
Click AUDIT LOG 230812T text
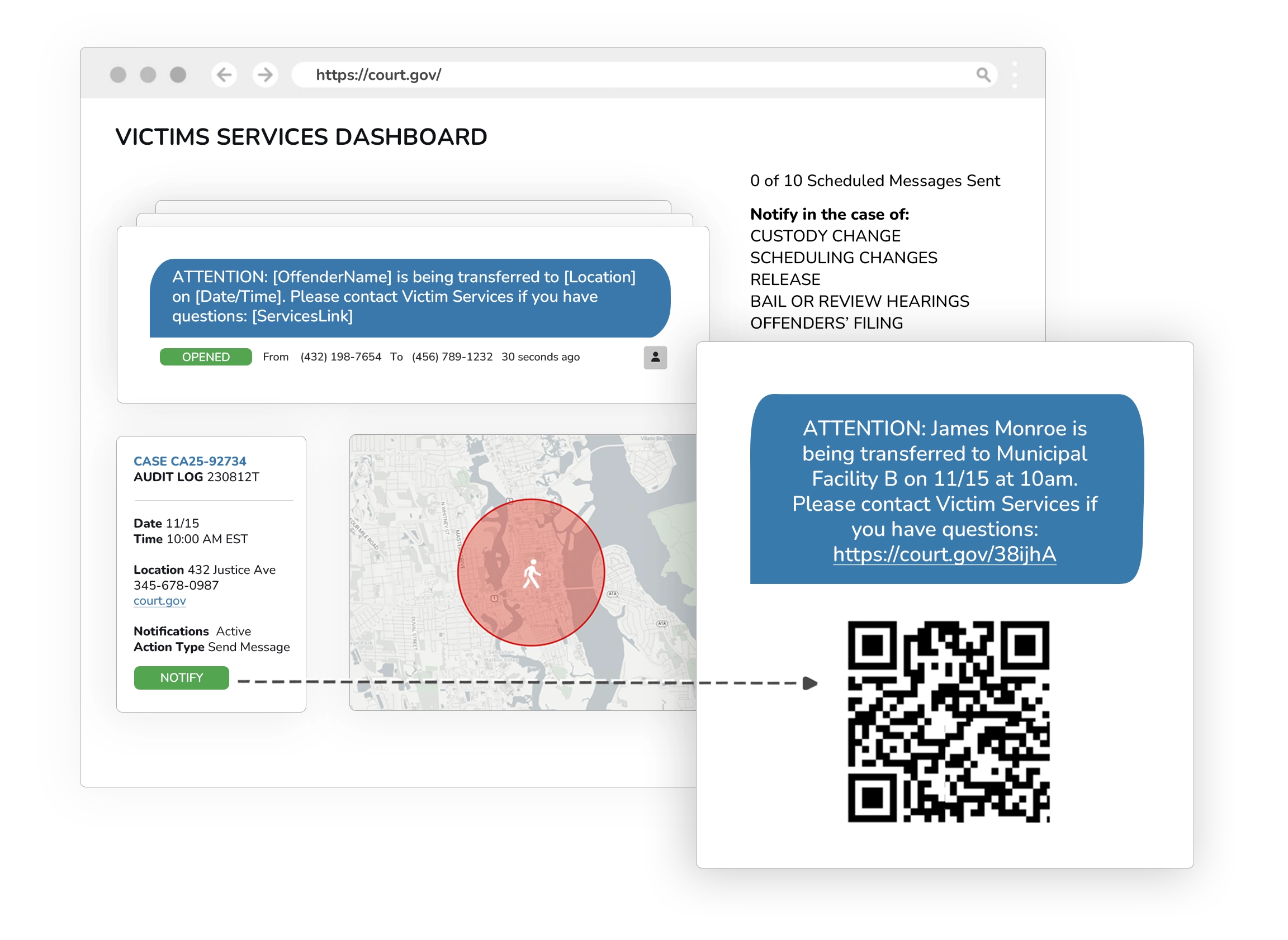pyautogui.click(x=196, y=477)
